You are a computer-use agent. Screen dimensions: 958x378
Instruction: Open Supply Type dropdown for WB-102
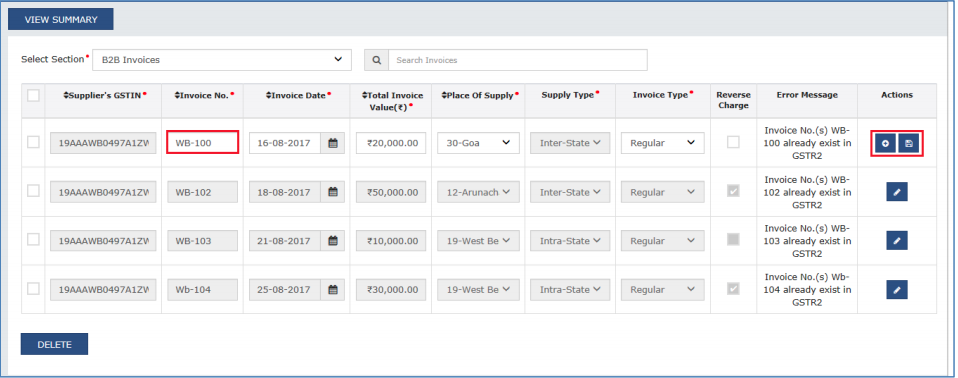click(x=570, y=192)
